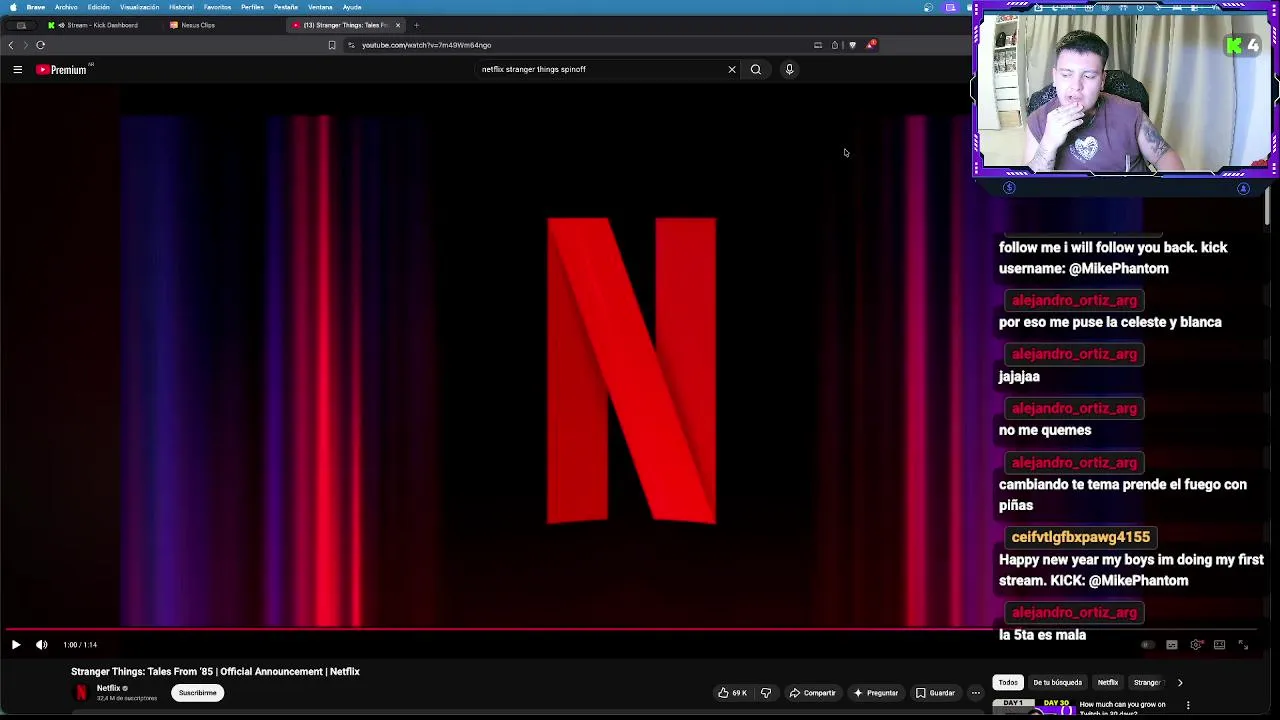
Task: Mute the video volume
Action: click(x=42, y=645)
